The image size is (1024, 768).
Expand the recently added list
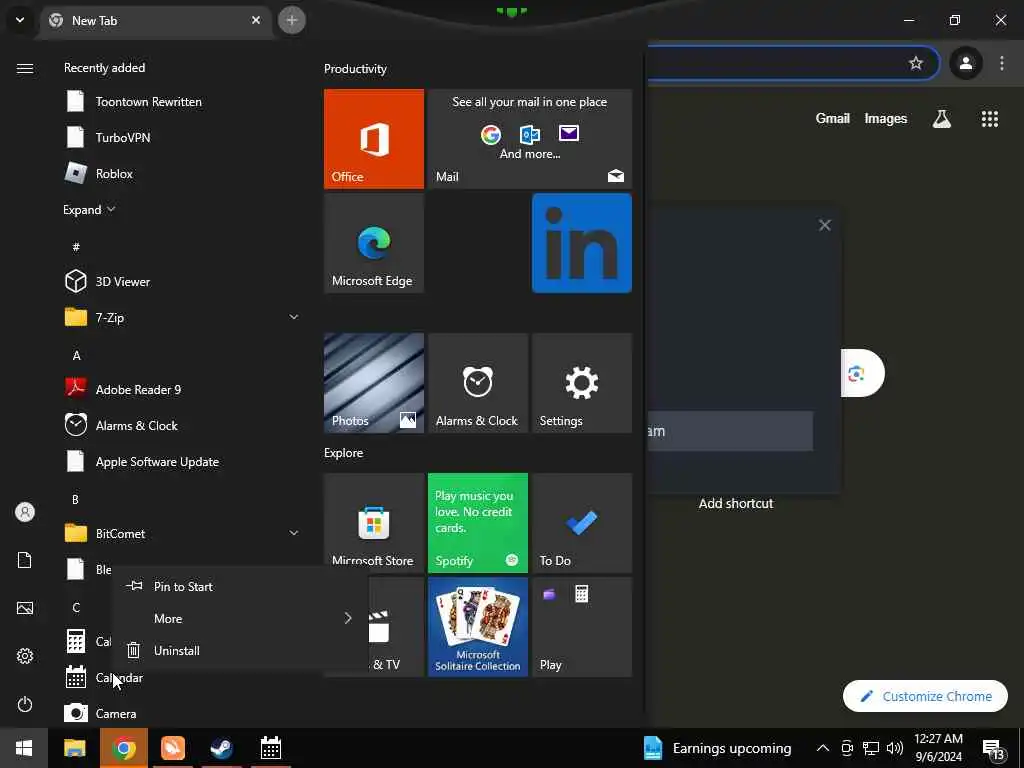(89, 210)
